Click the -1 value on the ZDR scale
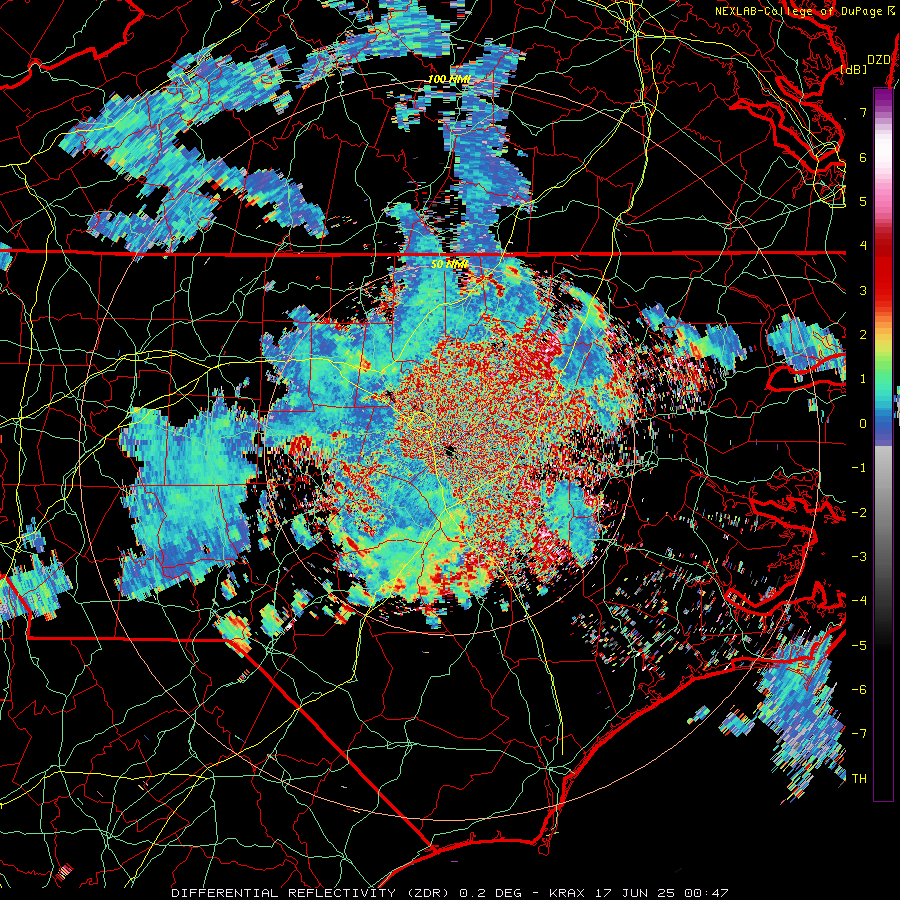This screenshot has width=900, height=900. pyautogui.click(x=859, y=468)
